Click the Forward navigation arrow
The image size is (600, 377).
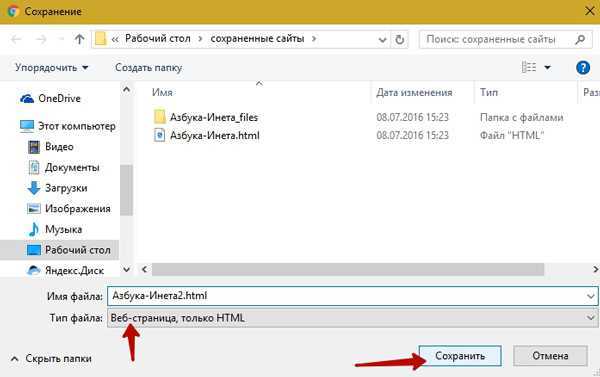(41, 39)
